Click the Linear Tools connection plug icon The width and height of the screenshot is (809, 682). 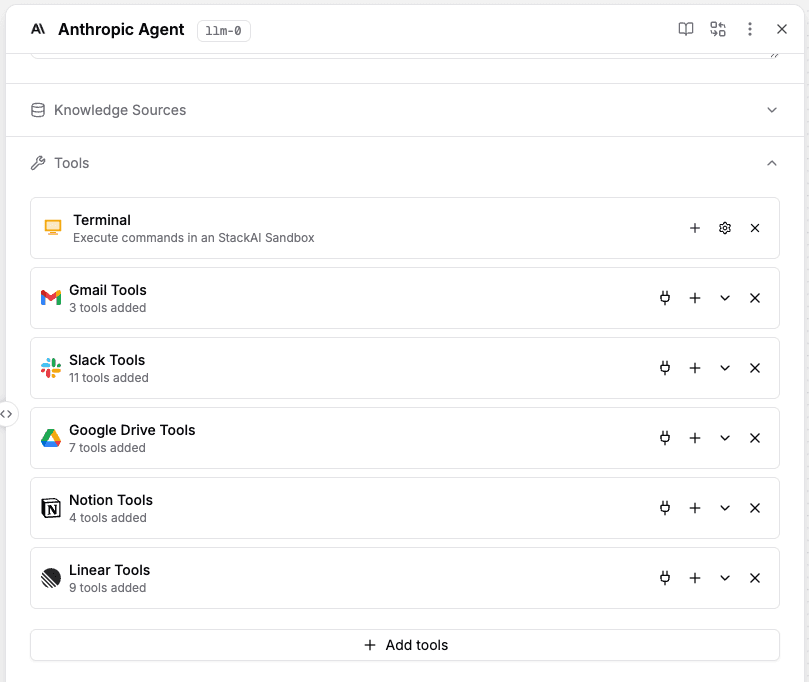tap(665, 578)
